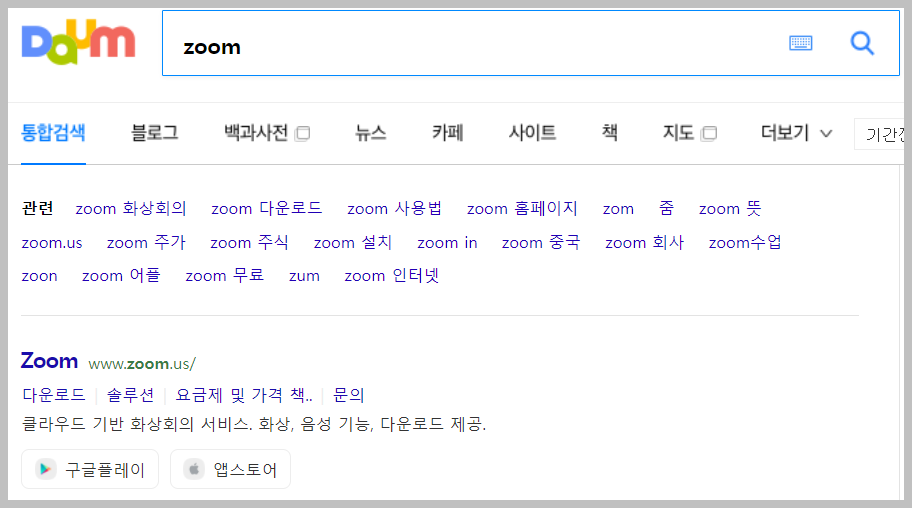Viewport: 912px width, 508px height.
Task: Click related search zoom 홈페이지
Action: tap(522, 208)
